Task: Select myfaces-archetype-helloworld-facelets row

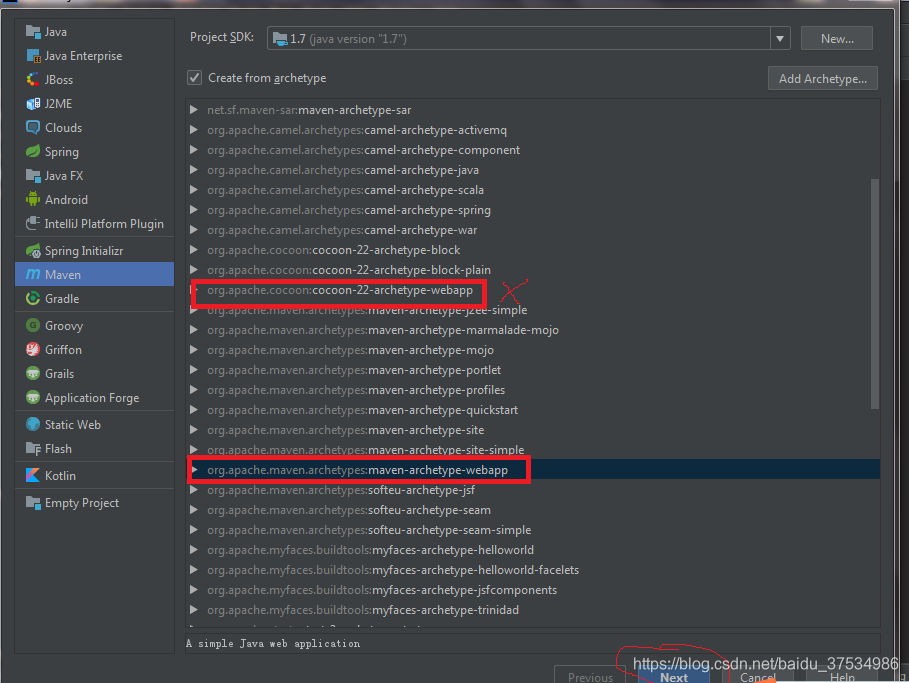Action: point(533,570)
